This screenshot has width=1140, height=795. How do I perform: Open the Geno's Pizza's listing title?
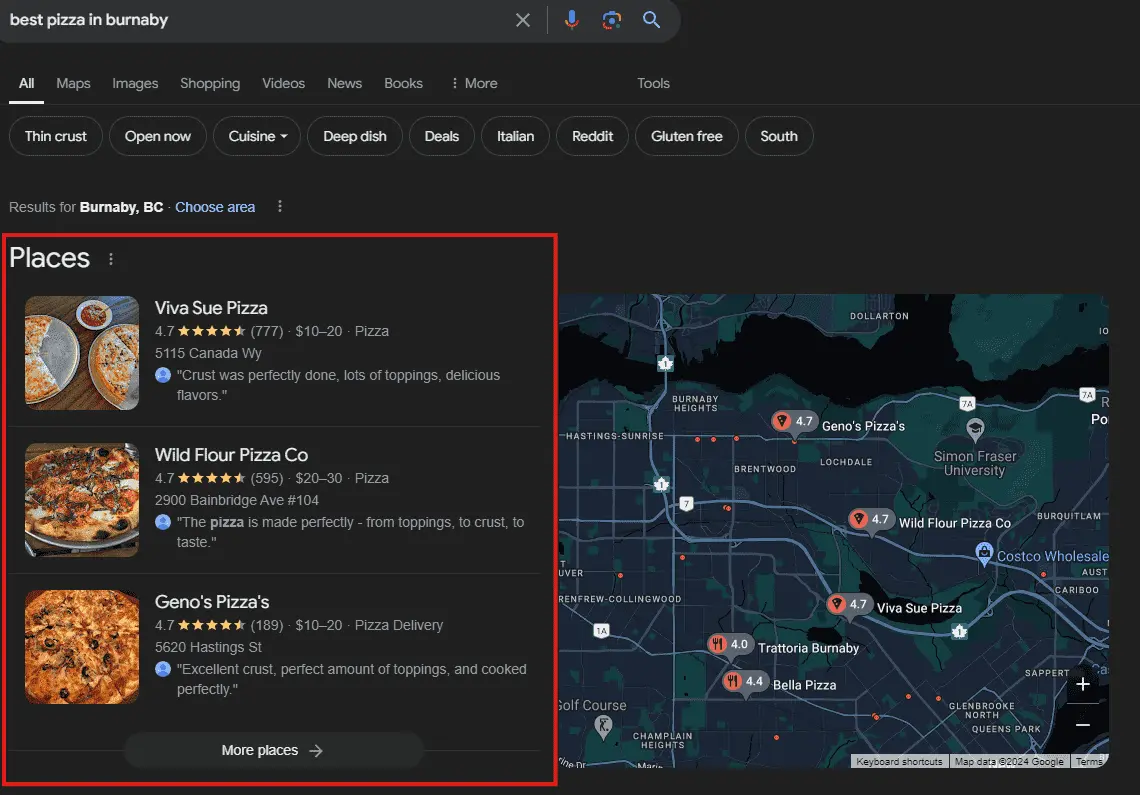[212, 602]
